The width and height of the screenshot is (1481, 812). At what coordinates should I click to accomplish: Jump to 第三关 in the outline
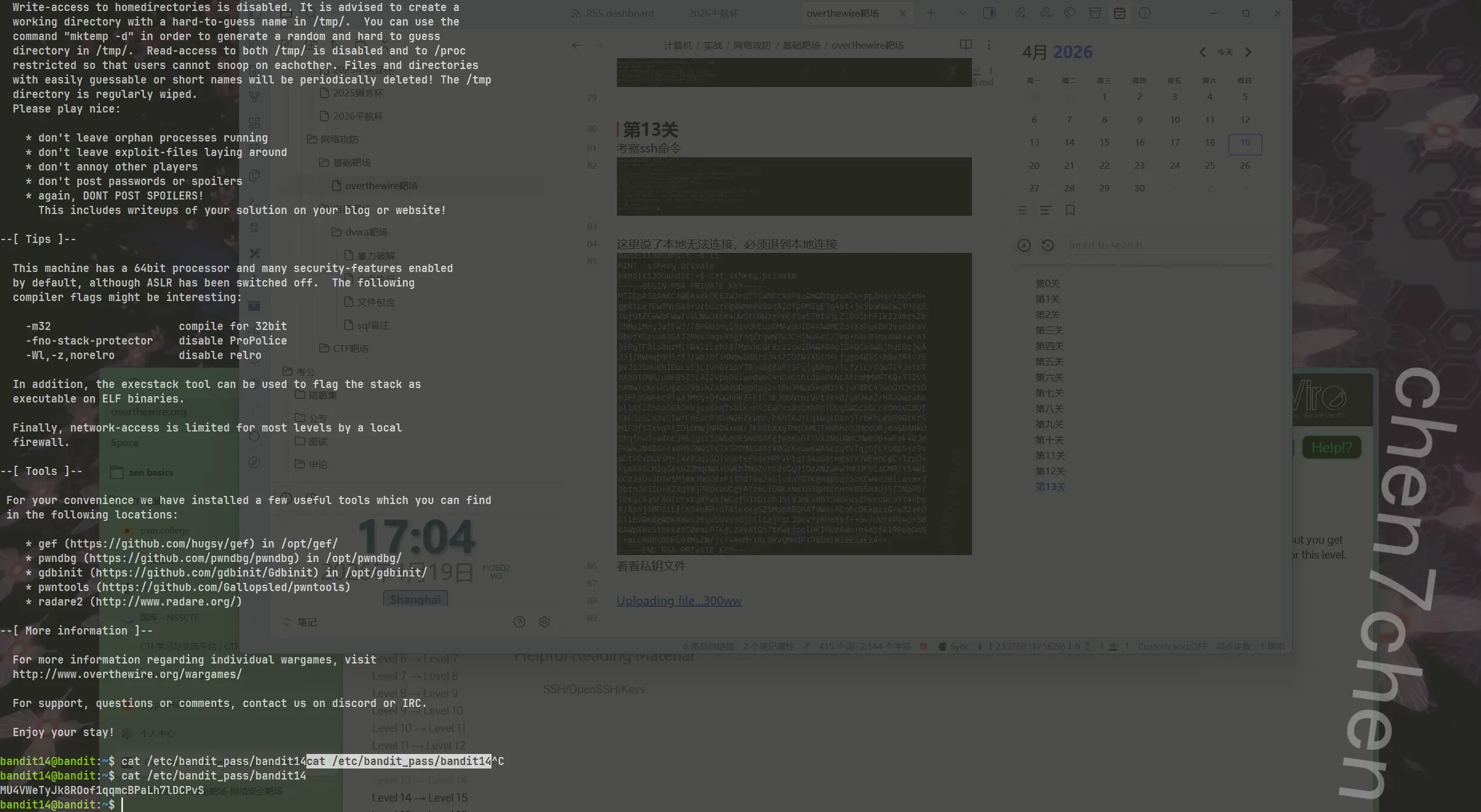pyautogui.click(x=1049, y=331)
